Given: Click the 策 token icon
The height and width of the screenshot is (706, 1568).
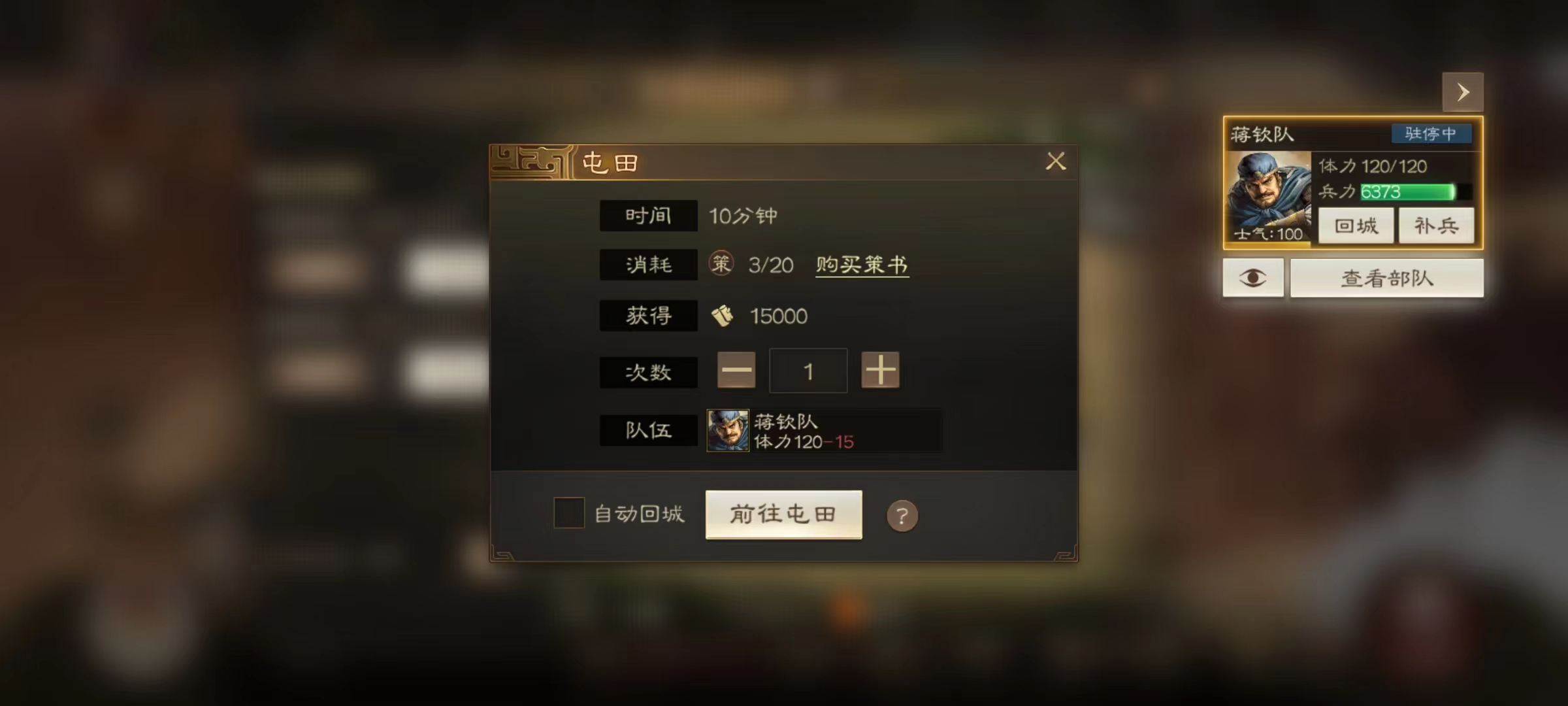Looking at the screenshot, I should pyautogui.click(x=721, y=264).
